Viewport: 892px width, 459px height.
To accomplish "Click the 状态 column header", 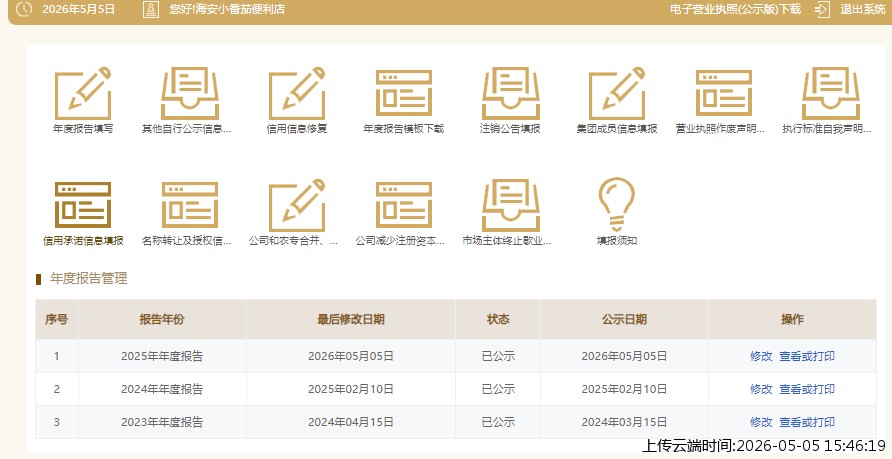I will (x=498, y=320).
